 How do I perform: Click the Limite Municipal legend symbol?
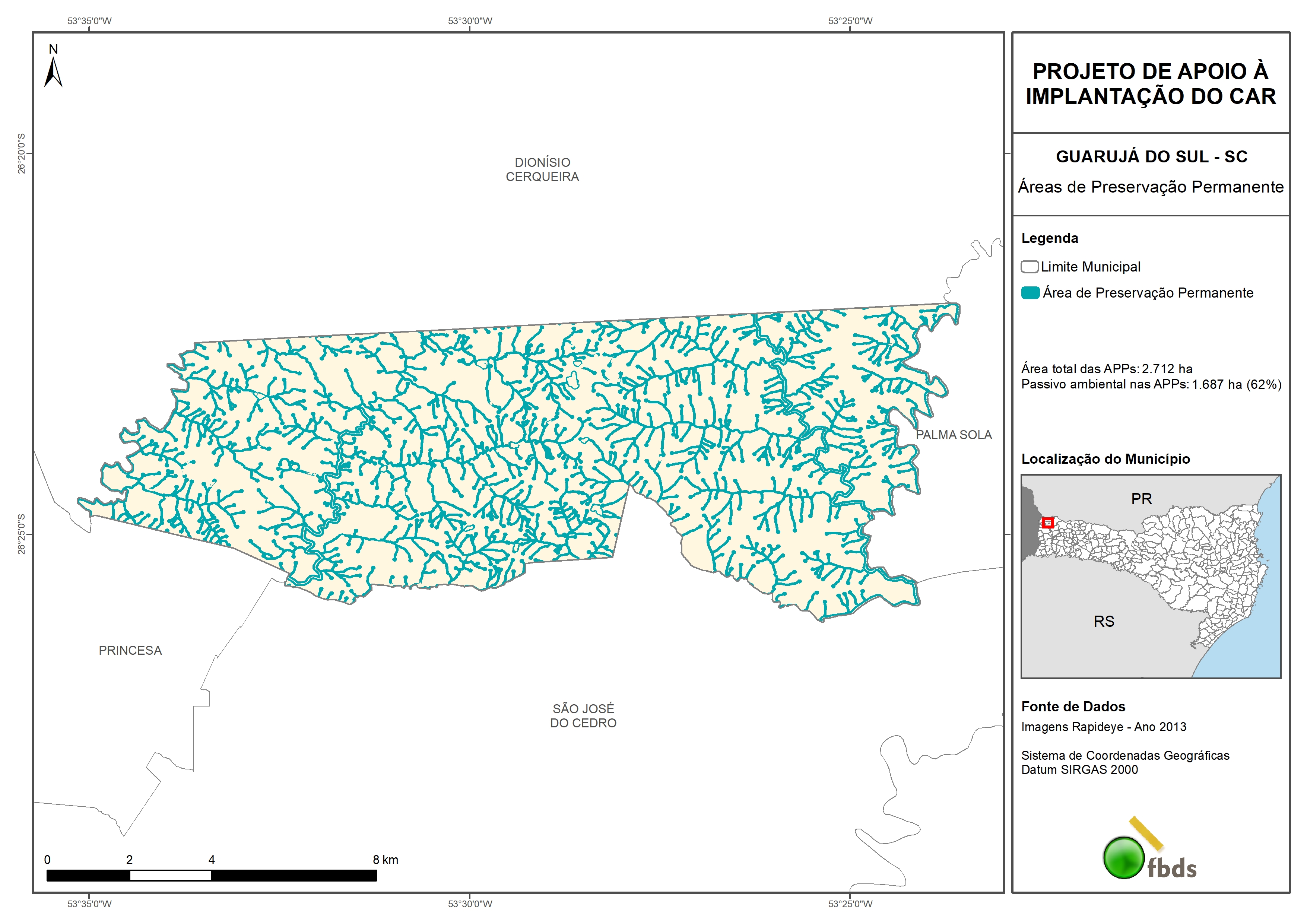click(x=1029, y=266)
